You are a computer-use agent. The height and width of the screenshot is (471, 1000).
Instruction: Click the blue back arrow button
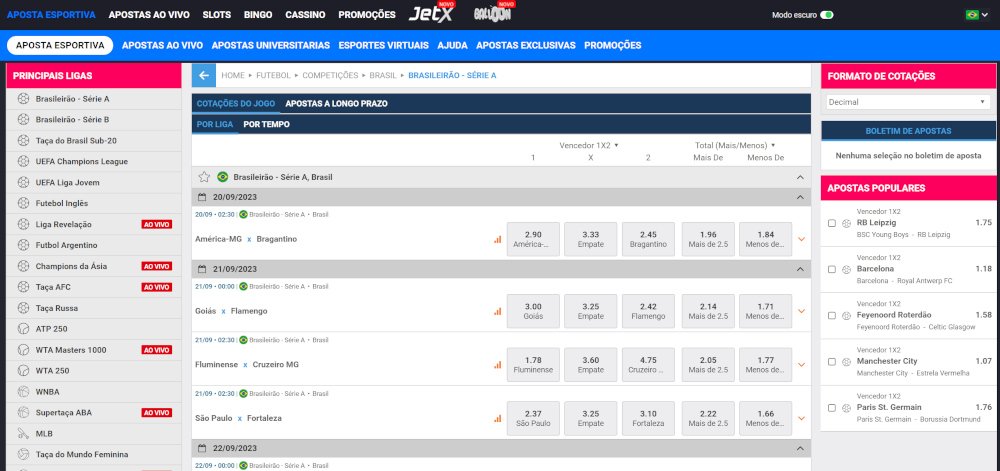pyautogui.click(x=204, y=75)
